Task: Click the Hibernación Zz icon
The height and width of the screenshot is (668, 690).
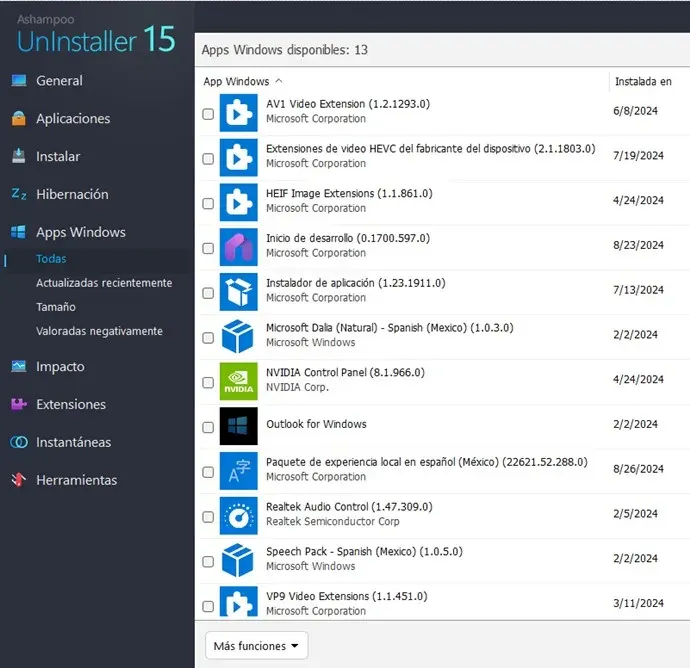Action: coord(18,194)
